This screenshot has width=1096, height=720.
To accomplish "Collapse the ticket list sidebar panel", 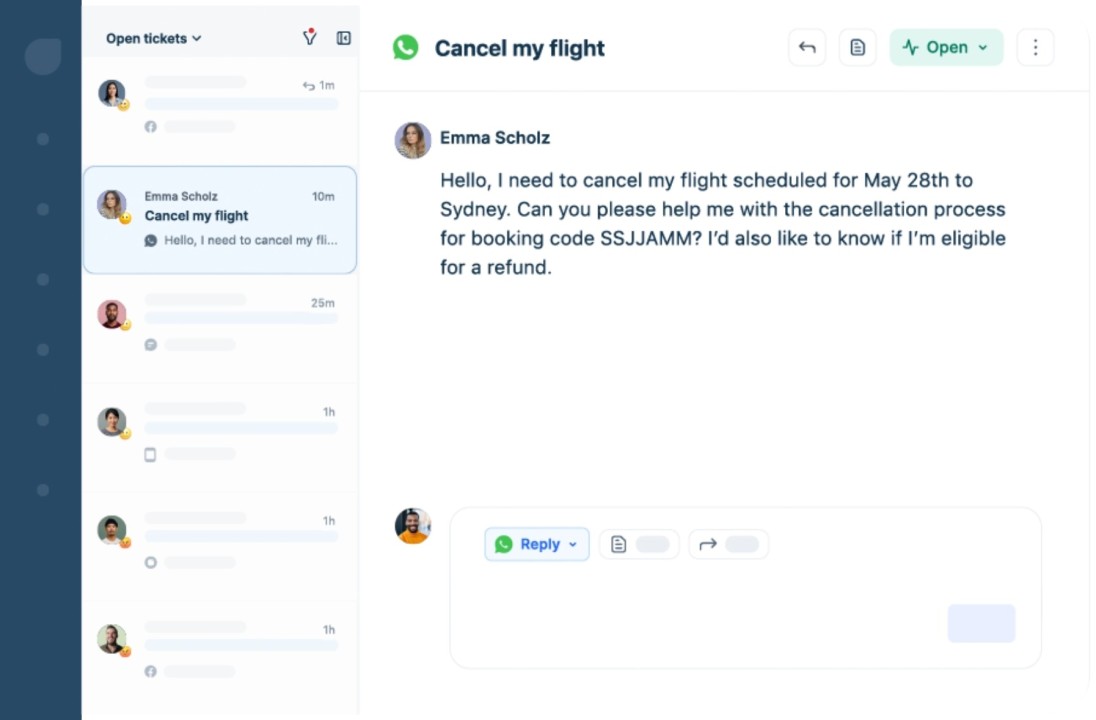I will click(344, 38).
